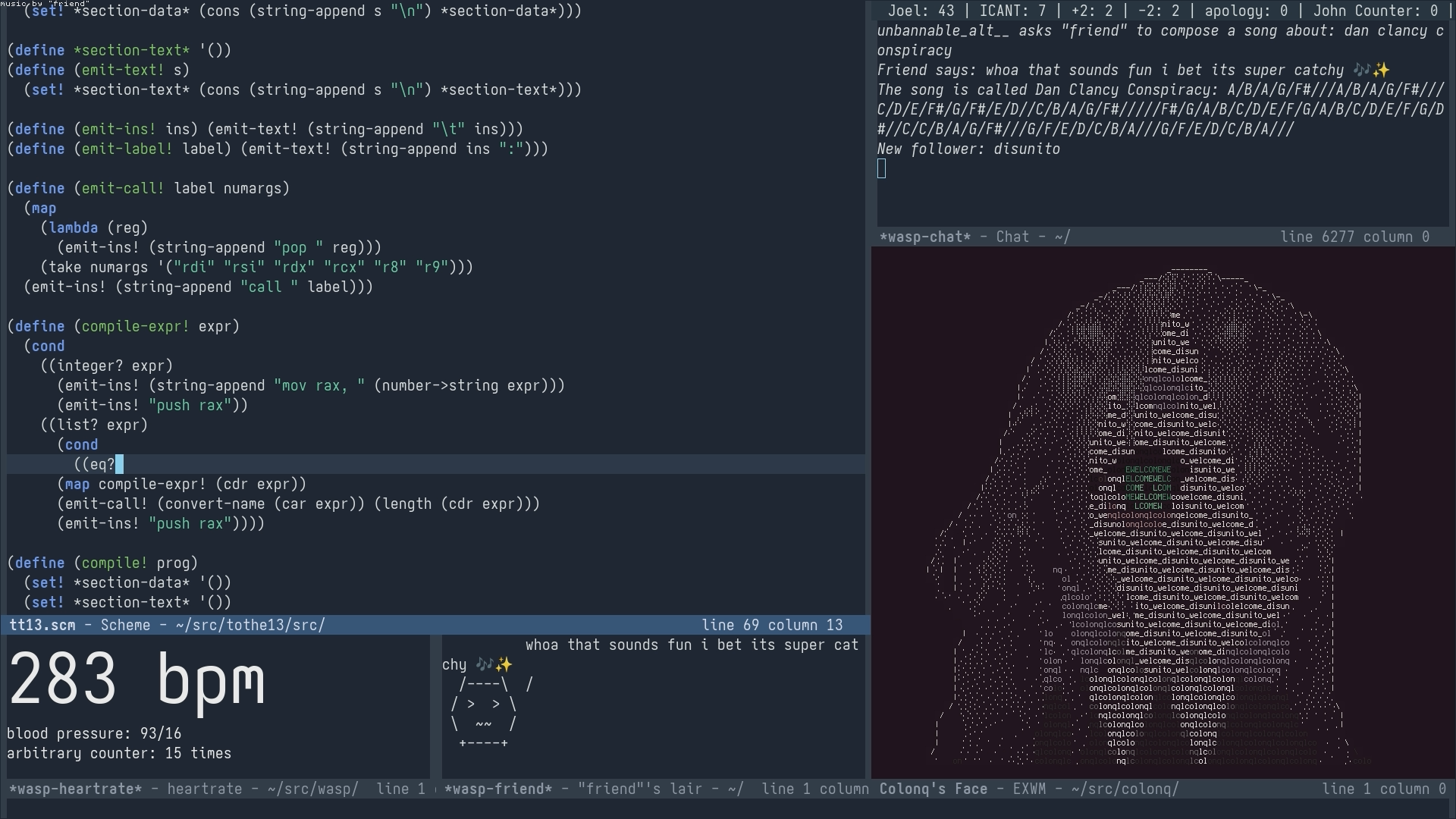Click the EXWM mode indicator
The width and height of the screenshot is (1456, 819).
[1029, 789]
